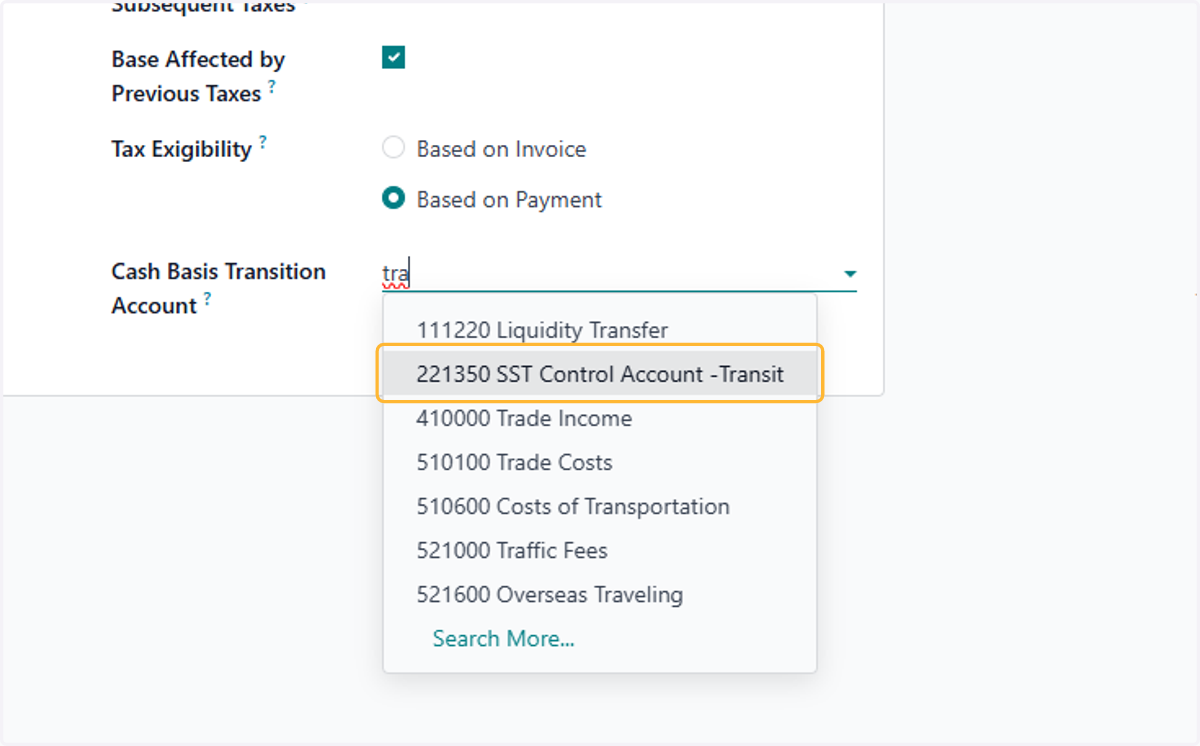
Task: Show help tooltip for Tax Exigibility
Action: (263, 142)
